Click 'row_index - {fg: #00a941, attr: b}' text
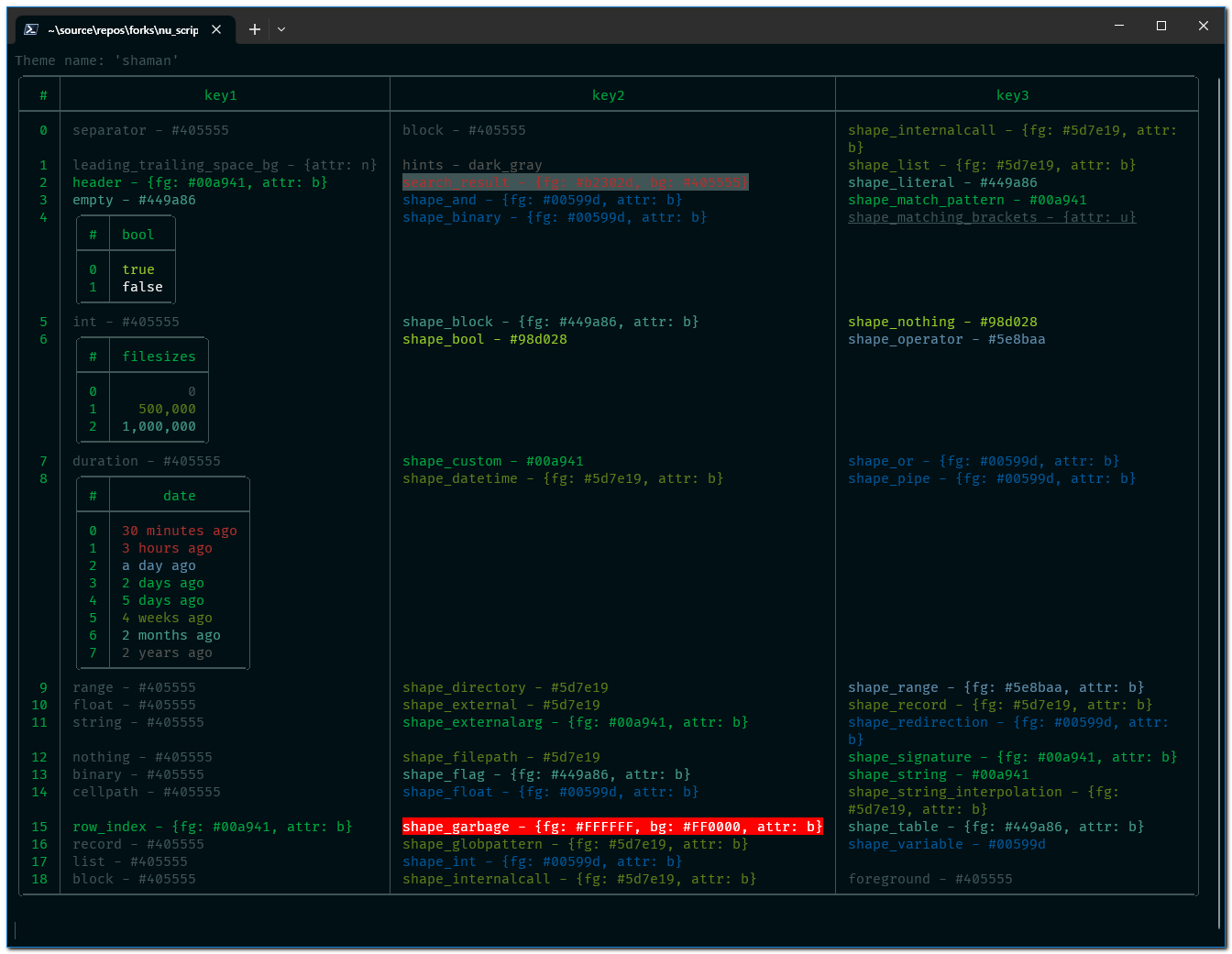 click(213, 827)
